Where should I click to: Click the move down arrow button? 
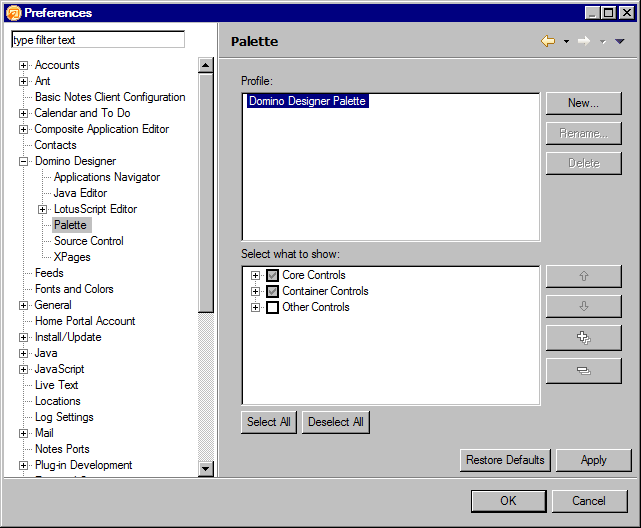[x=584, y=306]
